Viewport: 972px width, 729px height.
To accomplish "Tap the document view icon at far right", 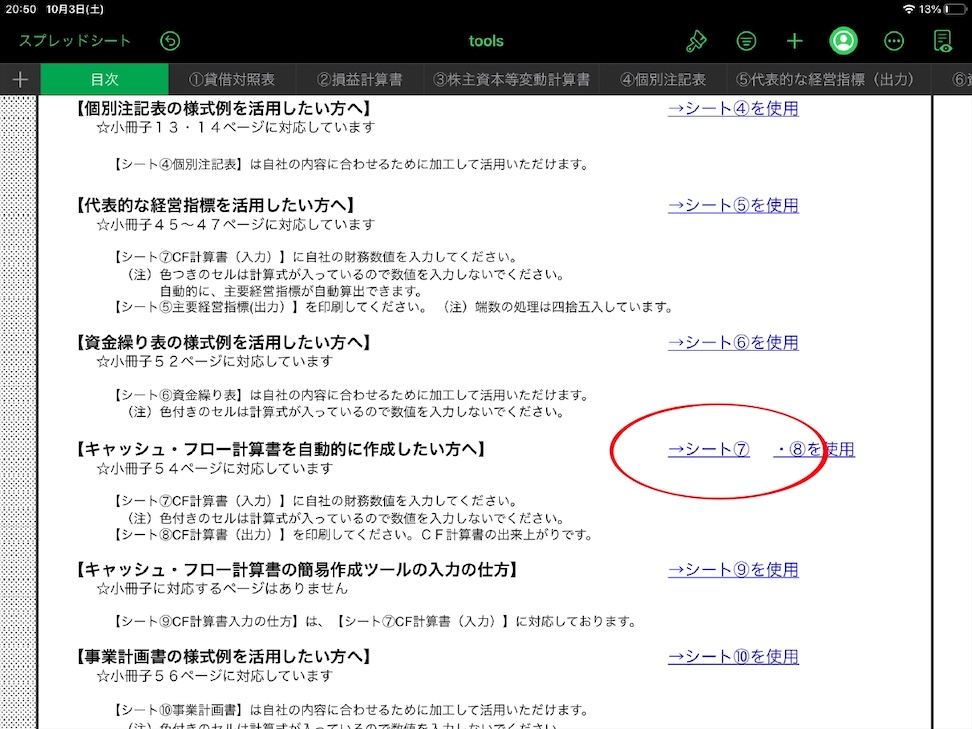I will tap(942, 41).
